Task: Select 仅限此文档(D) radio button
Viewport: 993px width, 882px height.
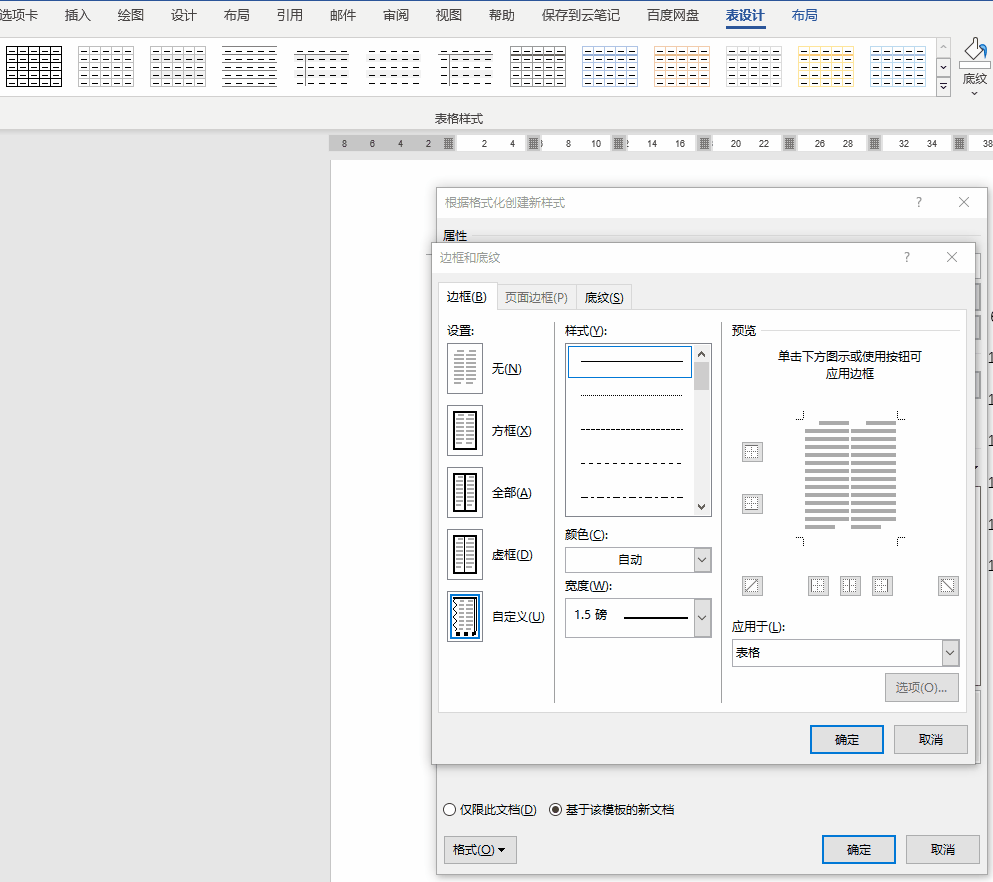Action: tap(450, 810)
